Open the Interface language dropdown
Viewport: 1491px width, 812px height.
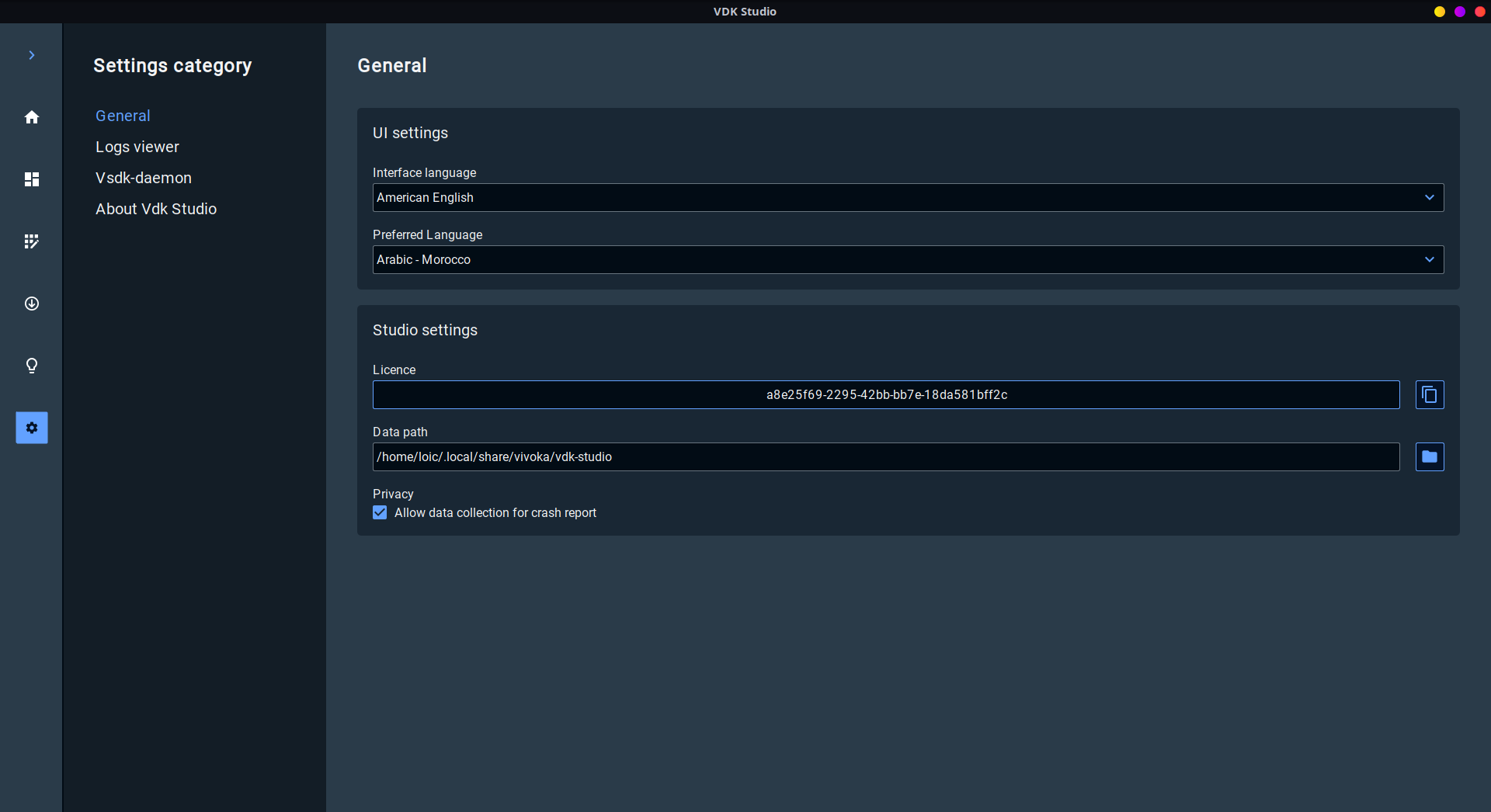coord(907,198)
